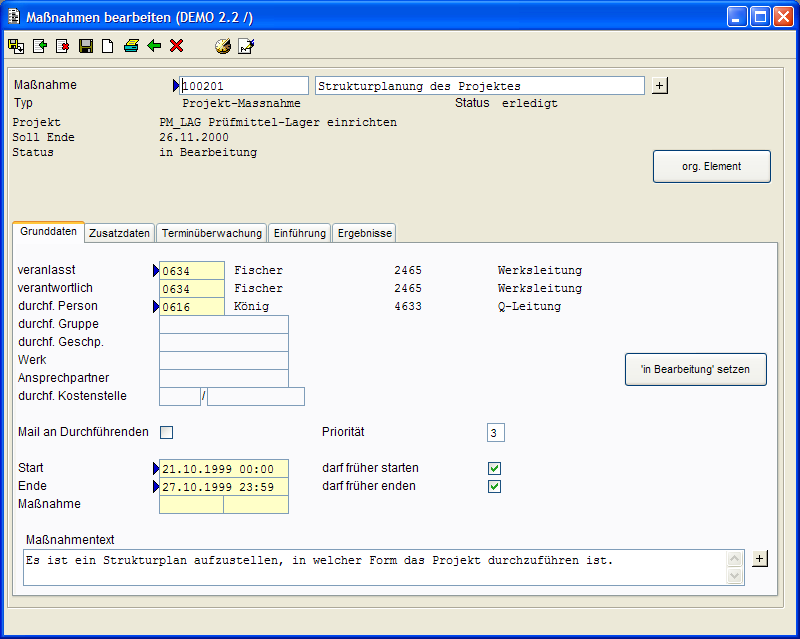
Task: Toggle darf früher enden checkbox
Action: [x=494, y=487]
